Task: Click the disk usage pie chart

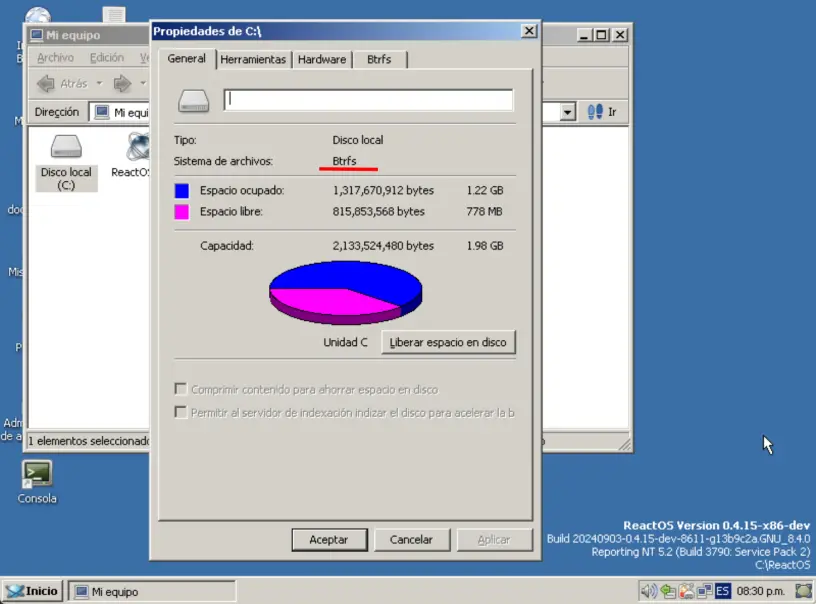Action: pos(345,292)
